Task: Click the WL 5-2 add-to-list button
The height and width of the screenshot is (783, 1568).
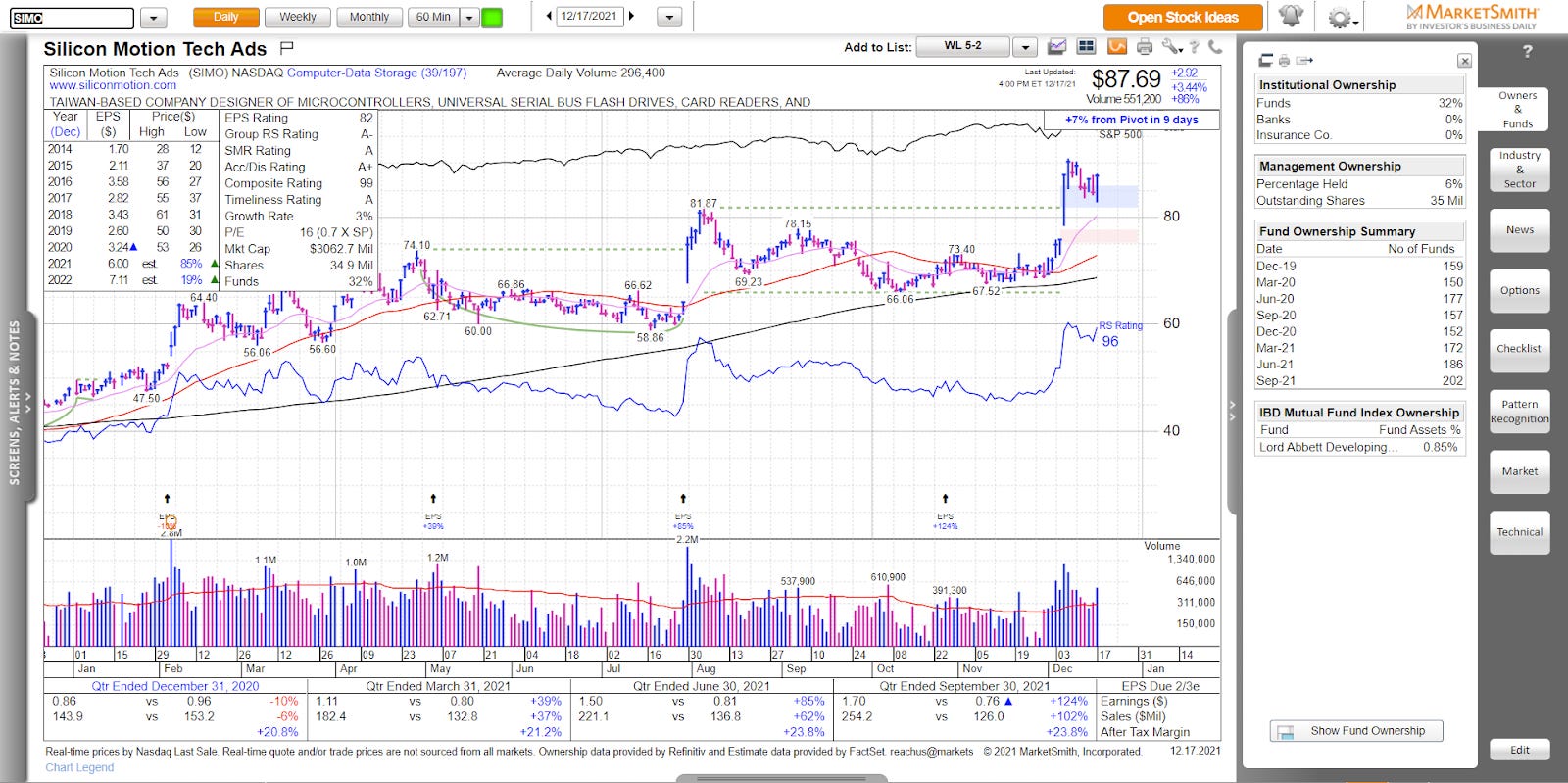Action: click(x=963, y=46)
